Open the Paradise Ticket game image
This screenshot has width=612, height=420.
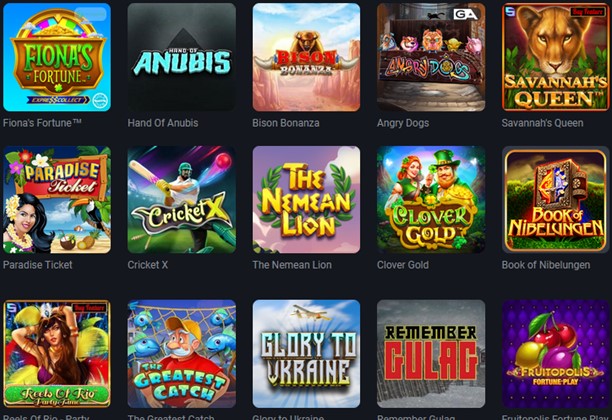[57, 199]
